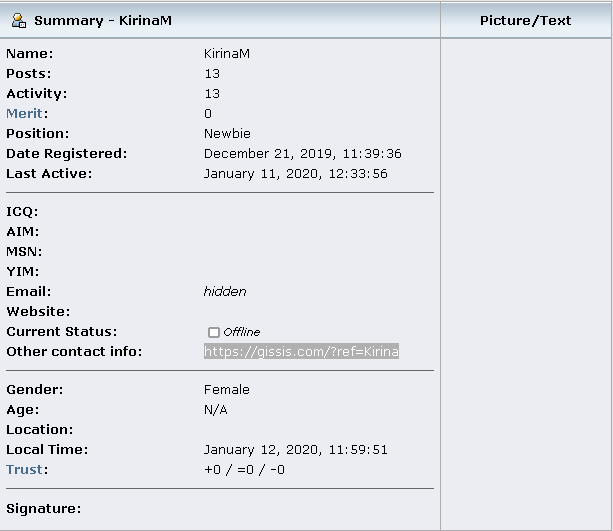Click the Other contact info label
The image size is (613, 531).
(74, 352)
